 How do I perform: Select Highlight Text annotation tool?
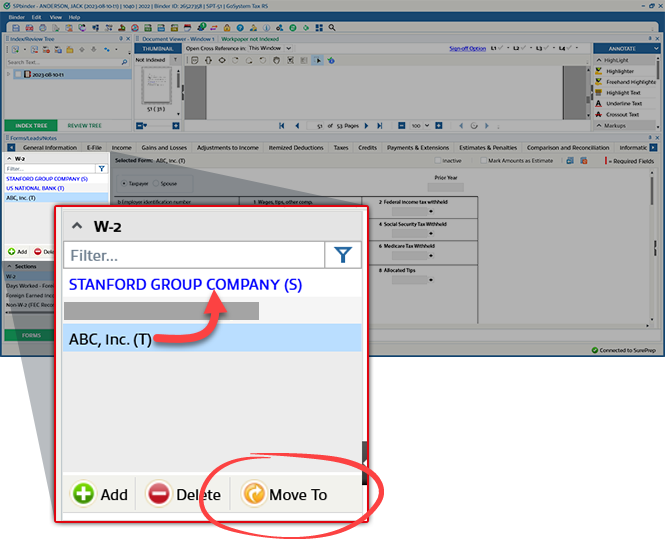point(623,92)
